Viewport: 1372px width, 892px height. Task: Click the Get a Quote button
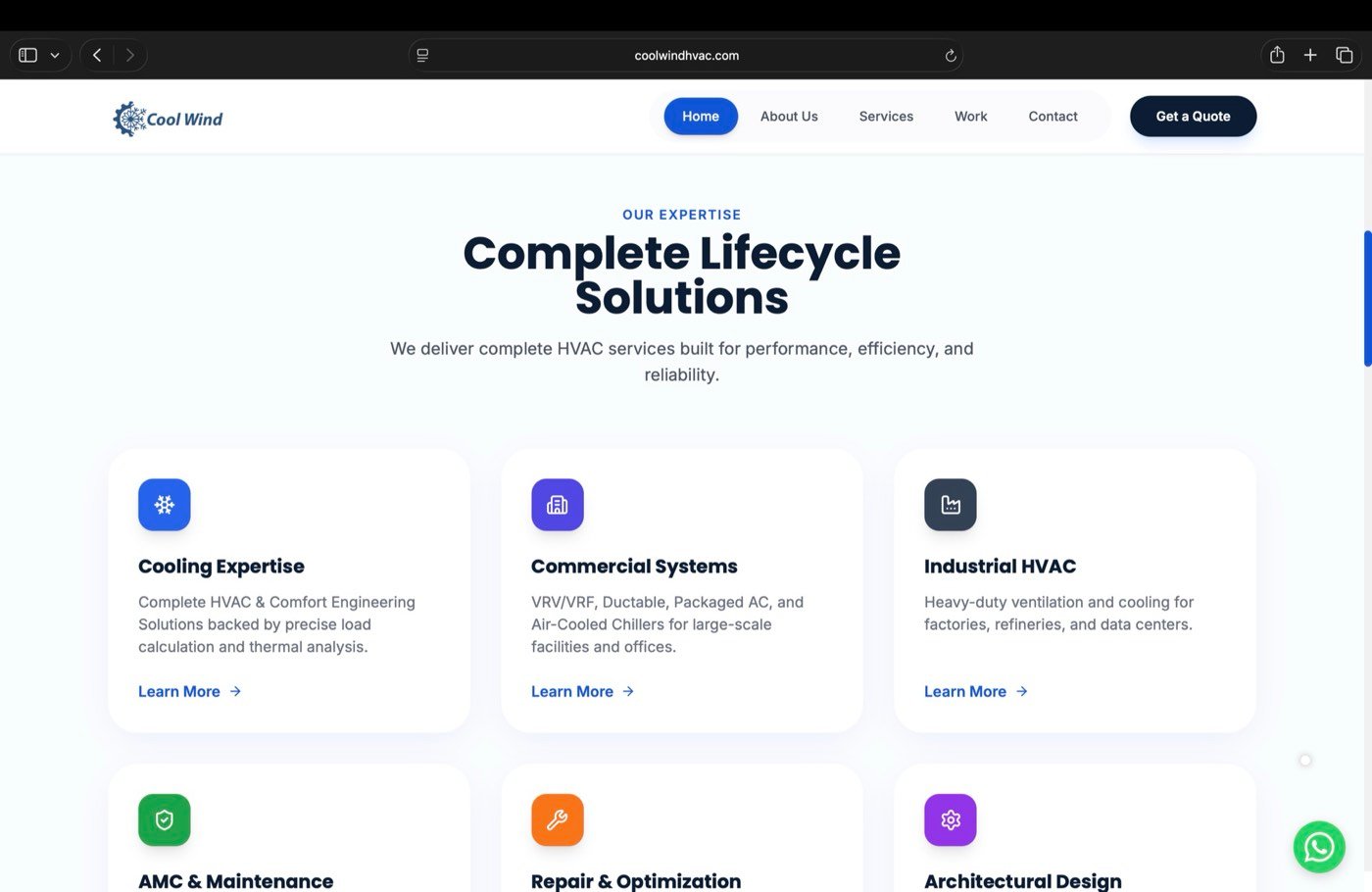(1193, 117)
